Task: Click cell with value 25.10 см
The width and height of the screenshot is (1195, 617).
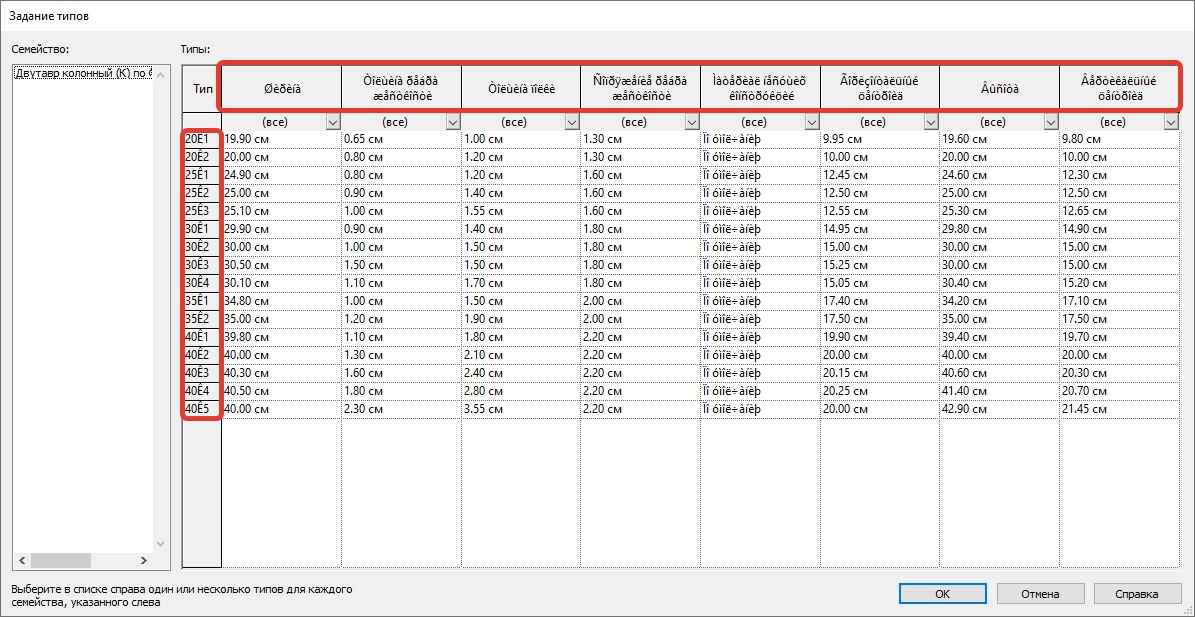Action: point(281,210)
